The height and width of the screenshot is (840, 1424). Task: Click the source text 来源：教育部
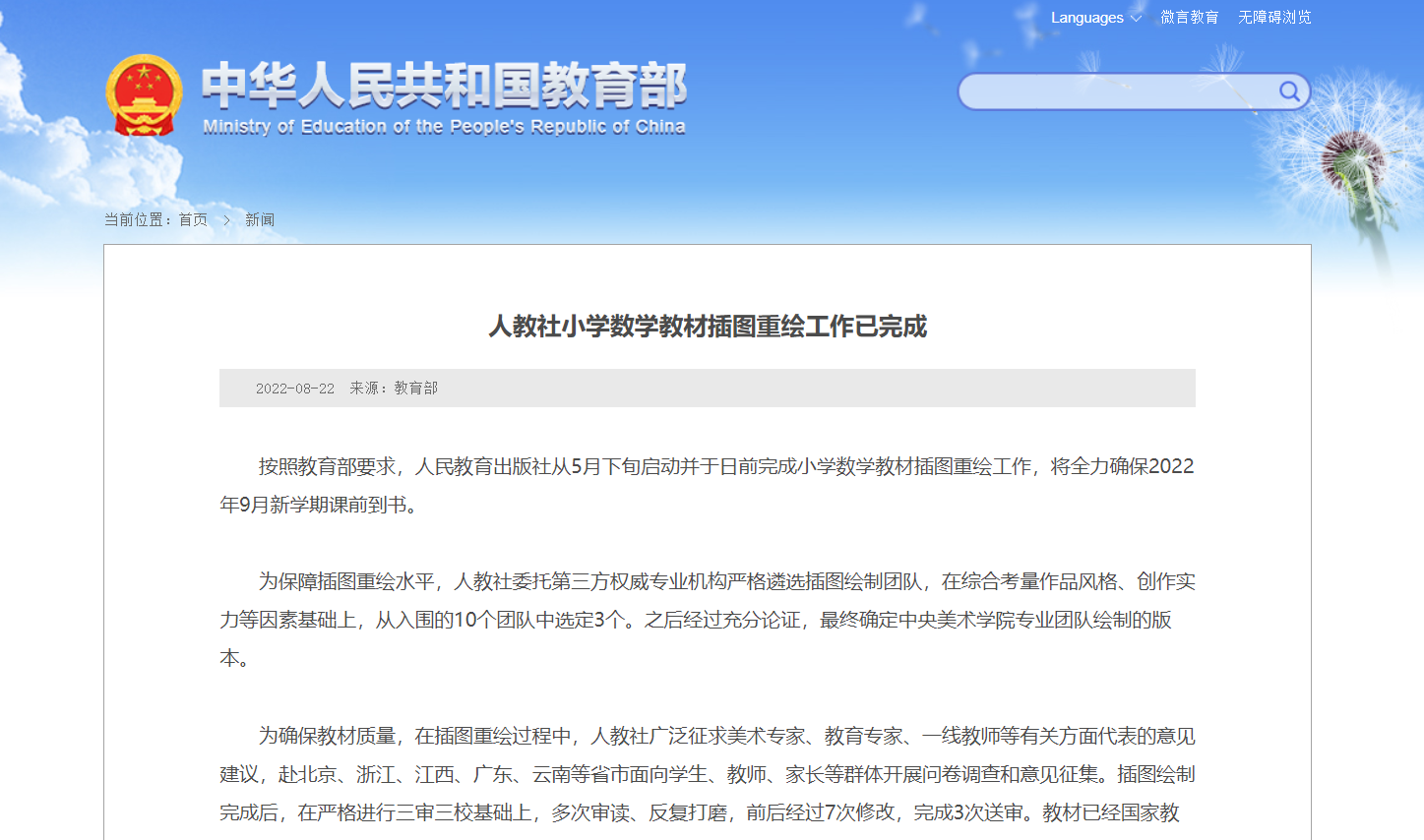pos(394,389)
